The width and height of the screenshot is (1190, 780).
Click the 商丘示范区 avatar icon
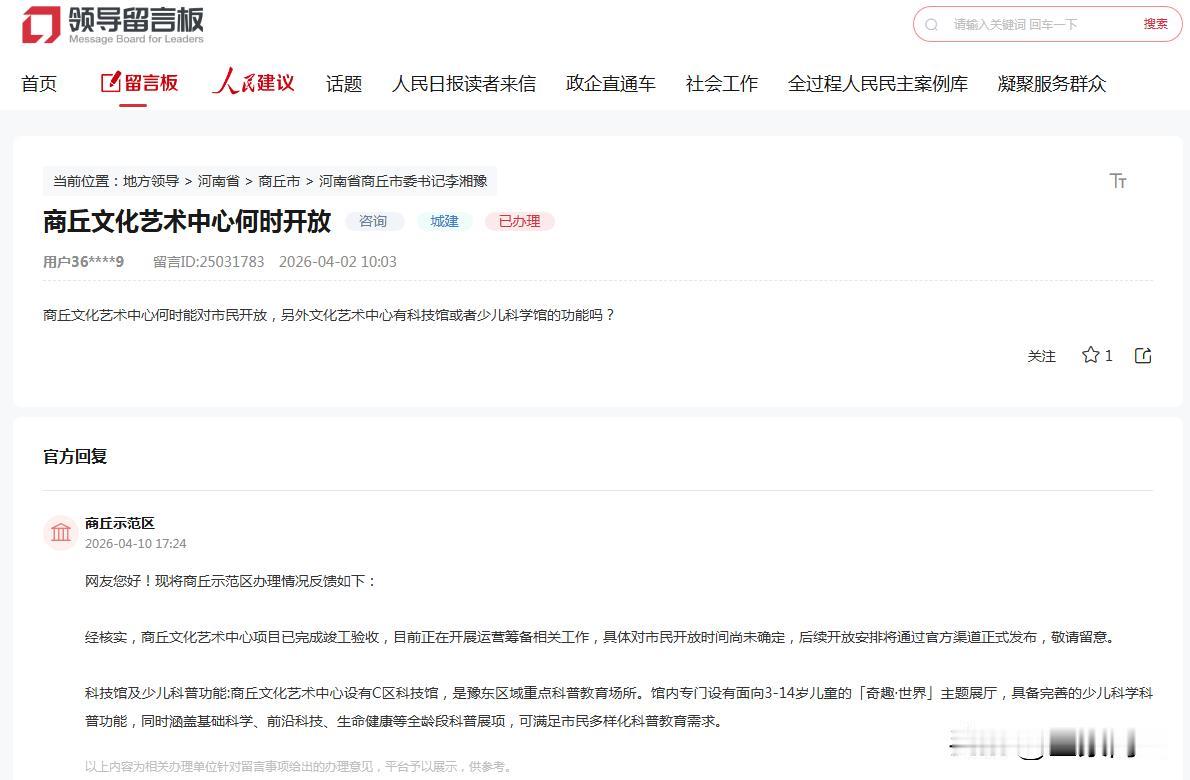60,533
